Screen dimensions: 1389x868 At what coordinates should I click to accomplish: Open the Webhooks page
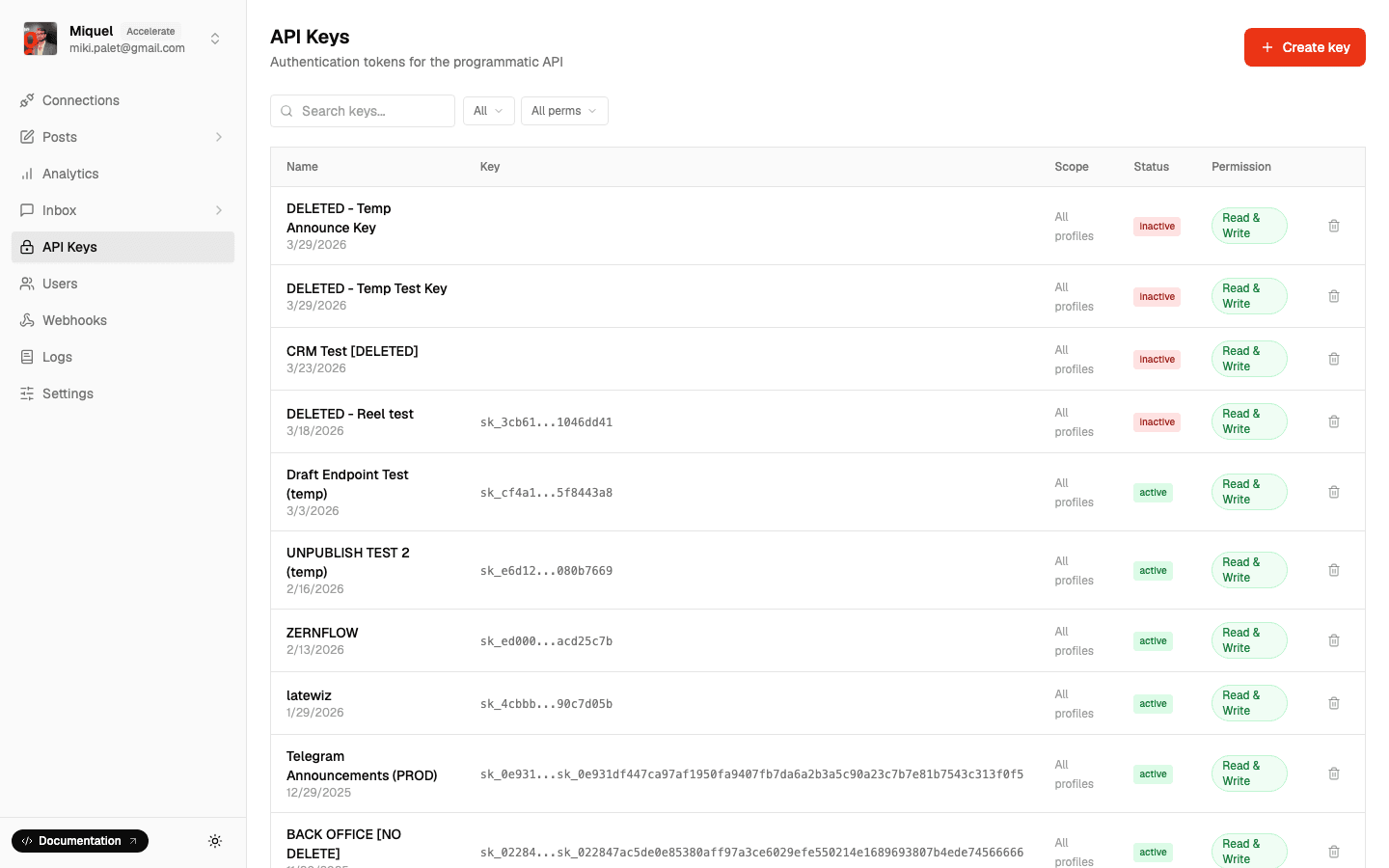point(74,320)
